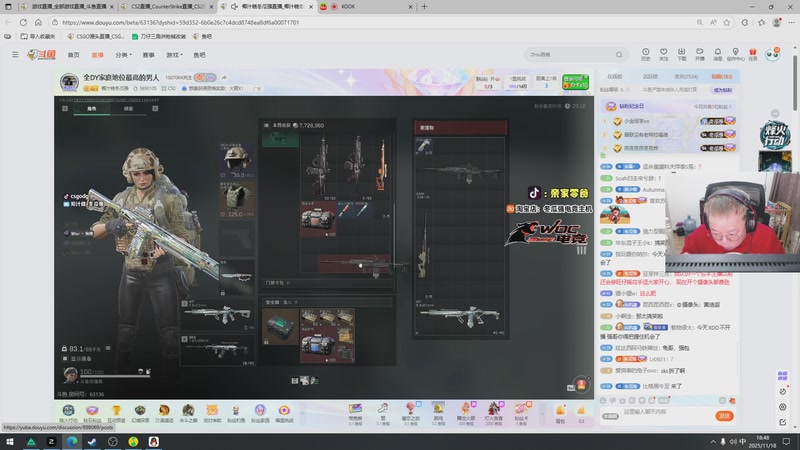Click the 成为钻粉 button
The image size is (800, 450).
pos(722,90)
